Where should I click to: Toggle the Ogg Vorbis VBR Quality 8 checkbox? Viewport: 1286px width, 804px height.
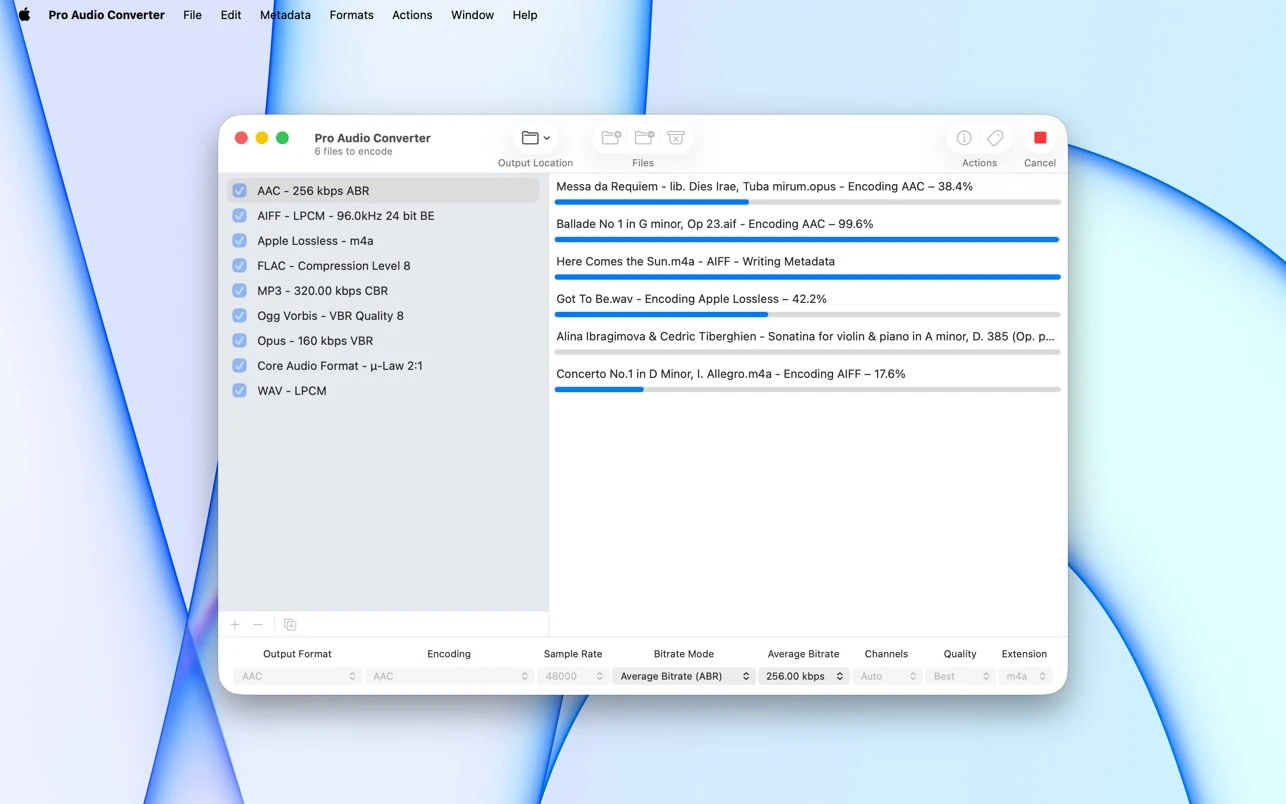pos(240,316)
